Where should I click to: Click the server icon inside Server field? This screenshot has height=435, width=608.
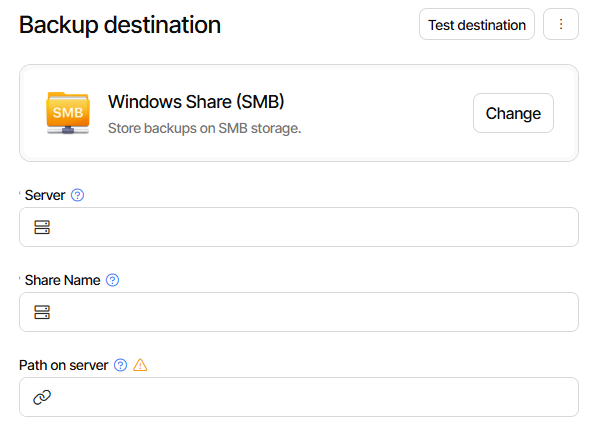pos(42,228)
